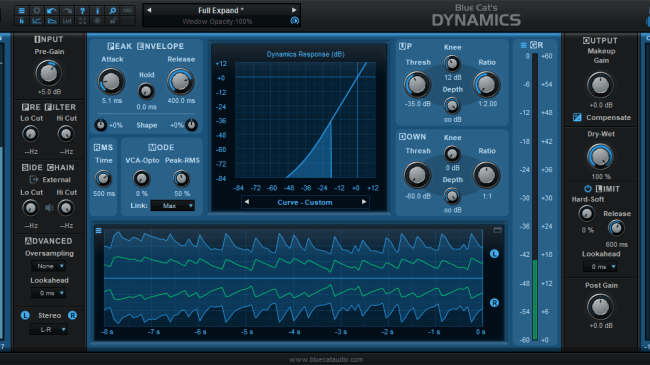This screenshot has height=365, width=650.
Task: Toggle R channel in waveform display
Action: coord(494,303)
